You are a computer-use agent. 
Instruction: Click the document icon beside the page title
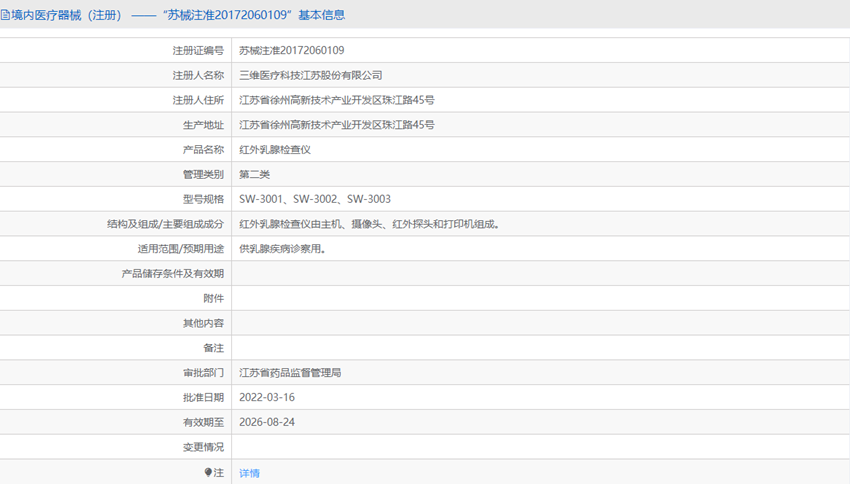point(6,15)
